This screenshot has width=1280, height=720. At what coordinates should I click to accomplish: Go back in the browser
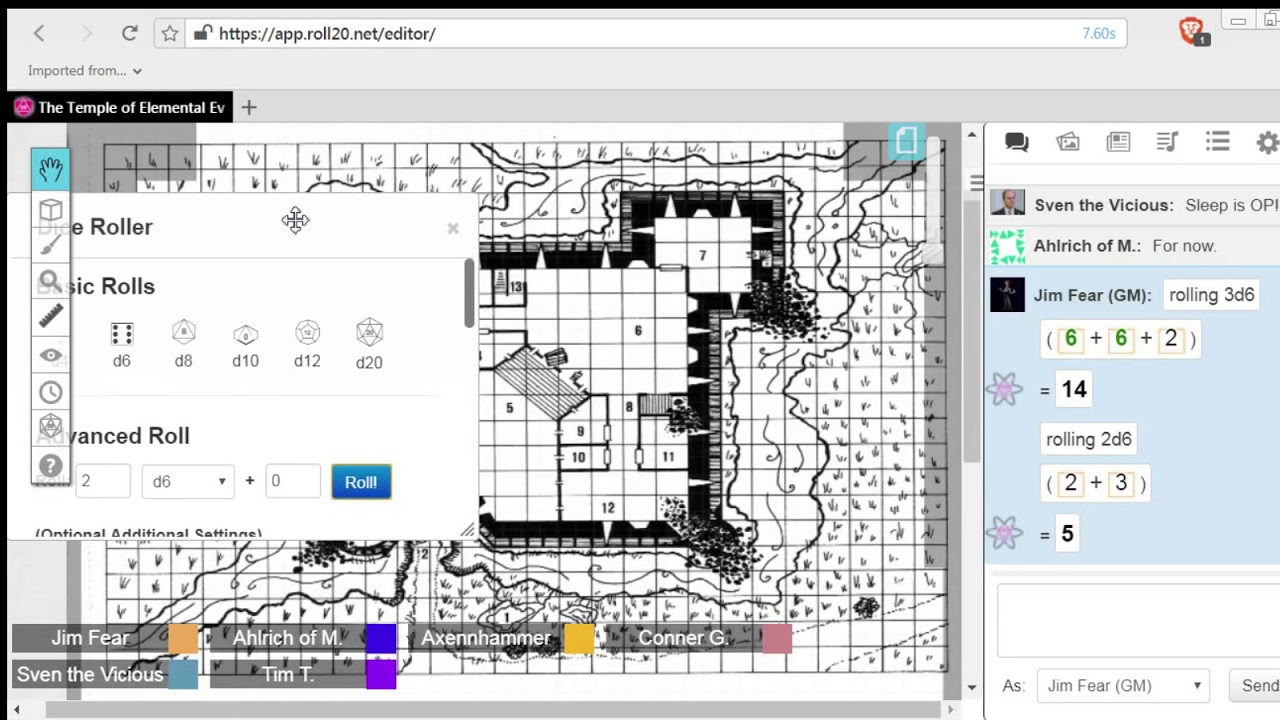(39, 34)
